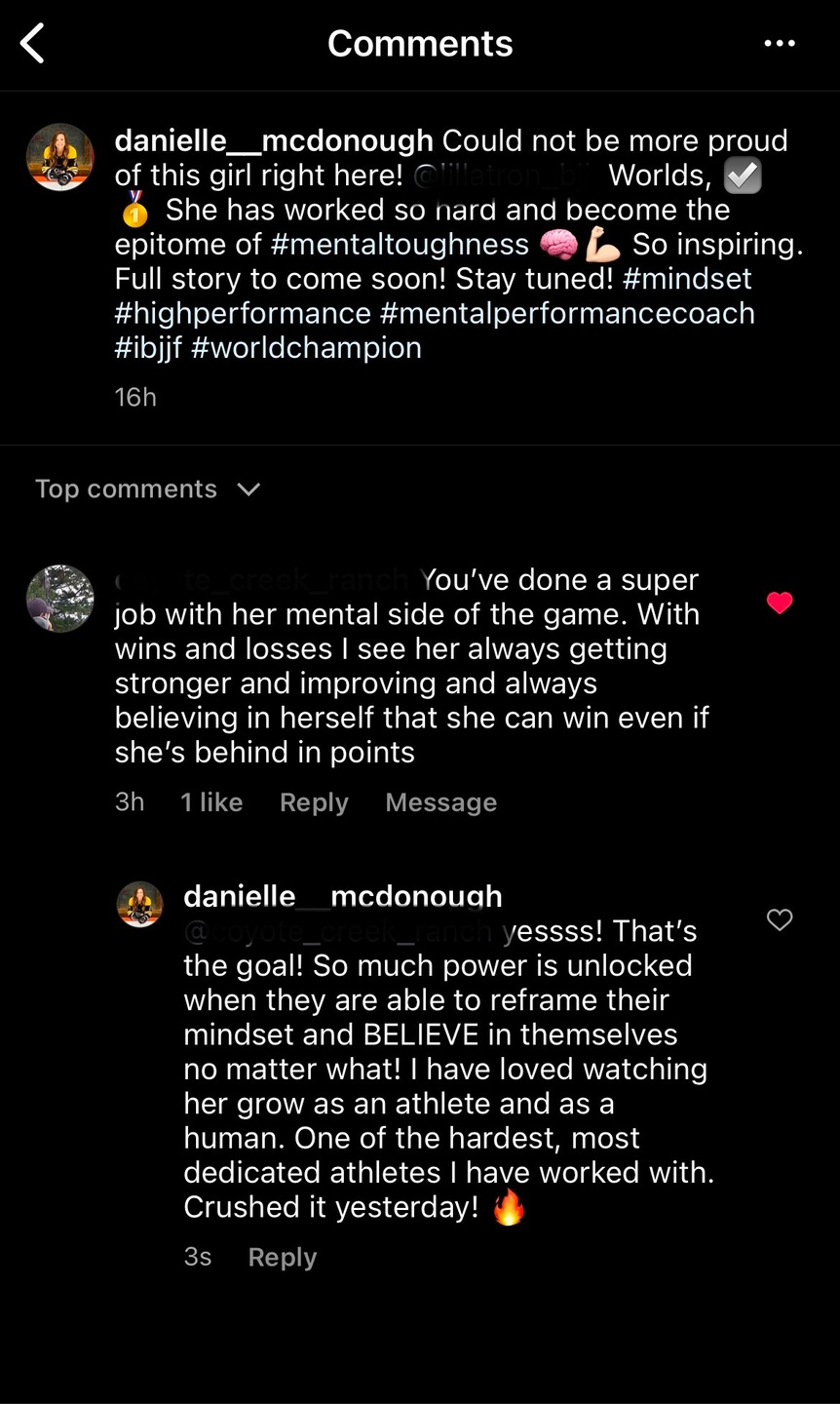This screenshot has width=840, height=1404.
Task: Open the coyote_creek_ranch commenter's avatar
Action: 60,599
